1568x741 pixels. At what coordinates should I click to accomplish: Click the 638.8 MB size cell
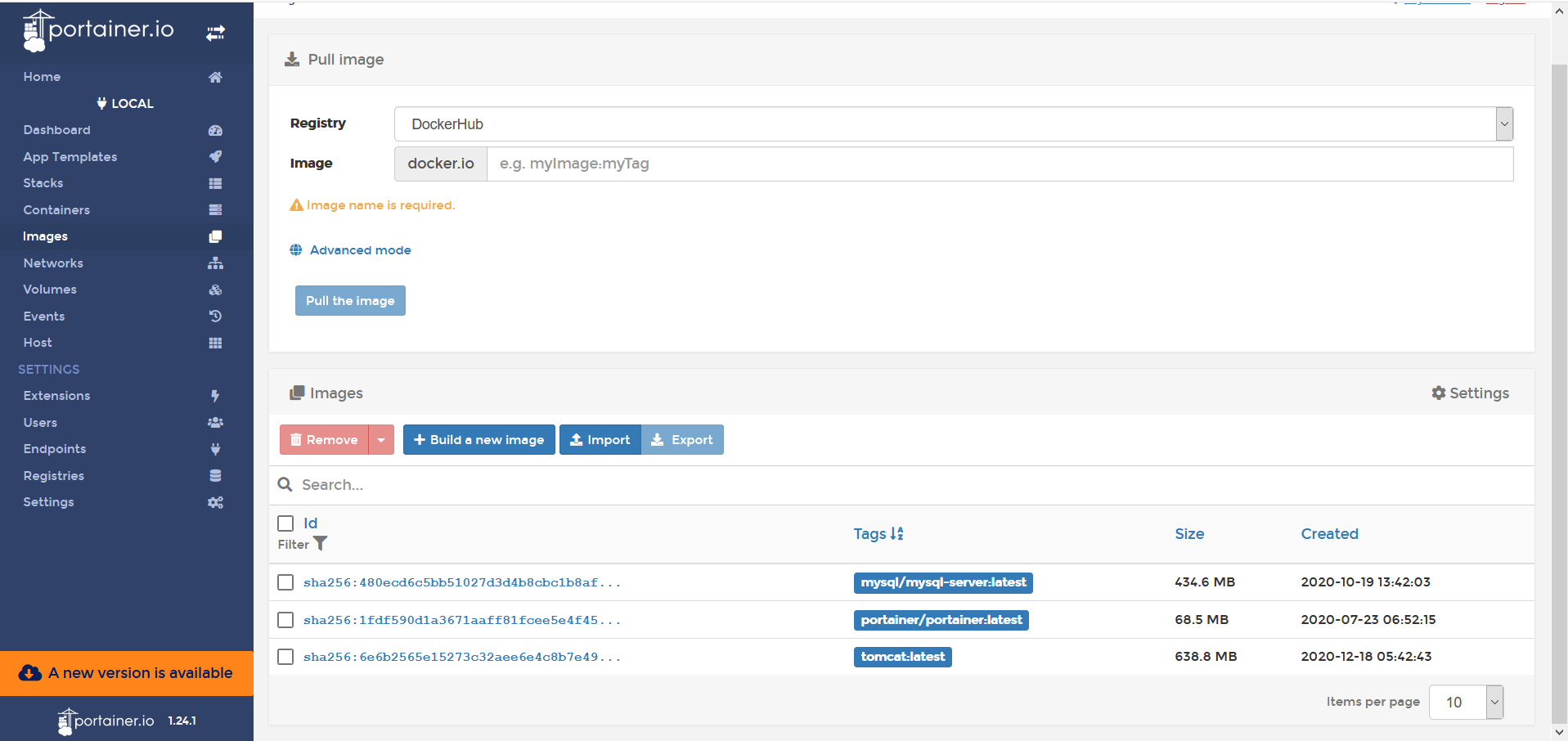coord(1206,656)
